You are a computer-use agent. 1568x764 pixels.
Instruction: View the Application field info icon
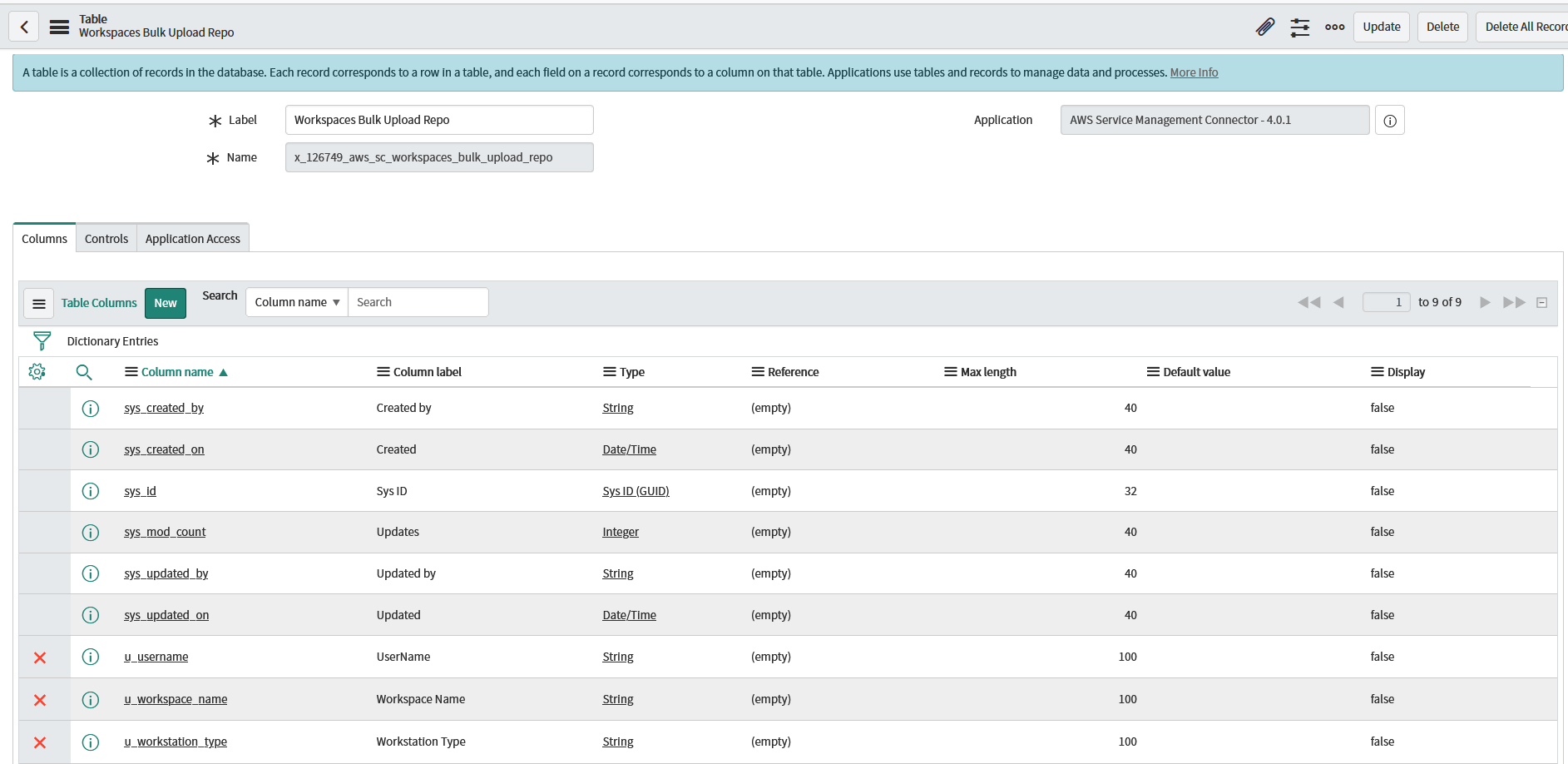click(1389, 120)
